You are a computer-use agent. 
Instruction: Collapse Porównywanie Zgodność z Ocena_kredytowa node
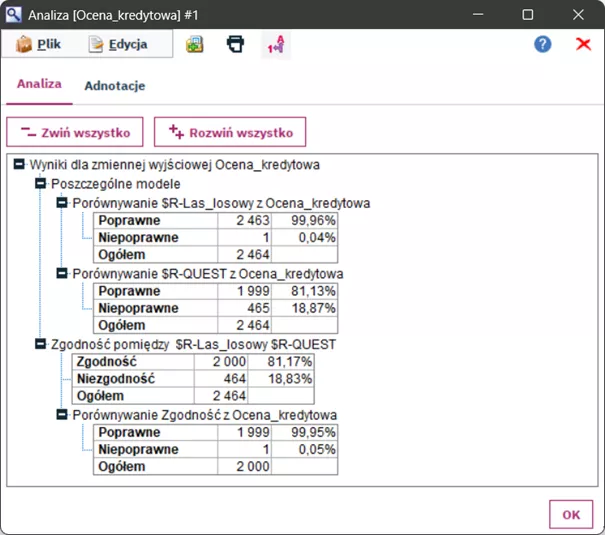(x=62, y=415)
